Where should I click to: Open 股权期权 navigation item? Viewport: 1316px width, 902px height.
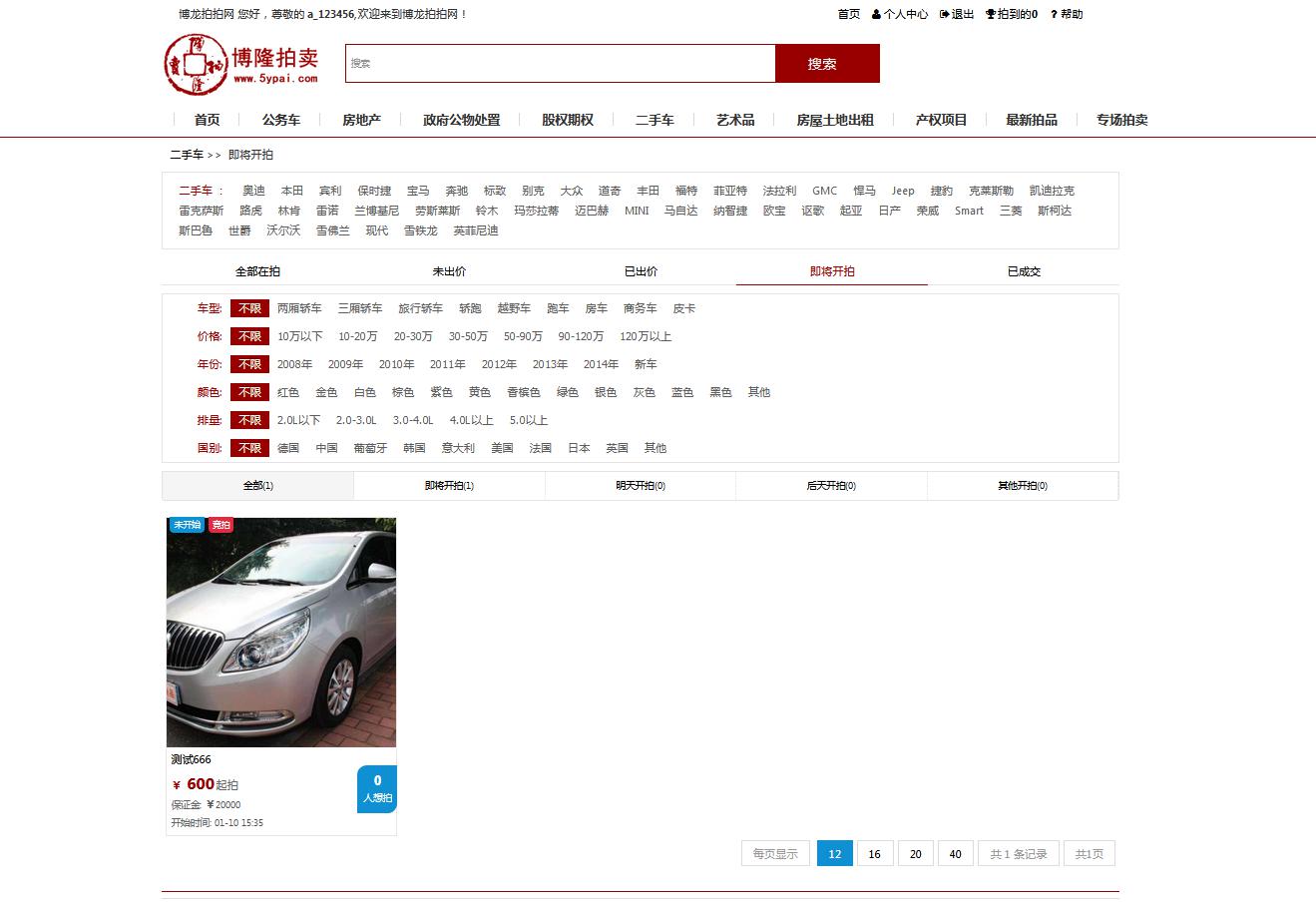coord(568,120)
